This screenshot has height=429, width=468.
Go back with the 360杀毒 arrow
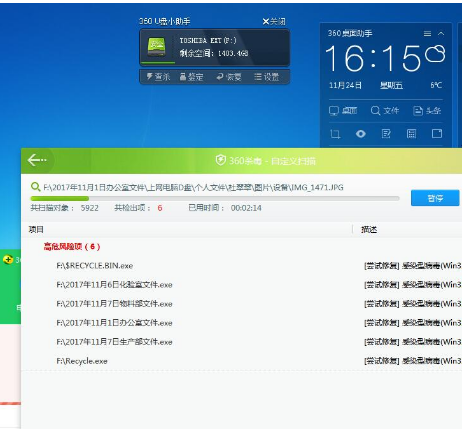pos(37,160)
